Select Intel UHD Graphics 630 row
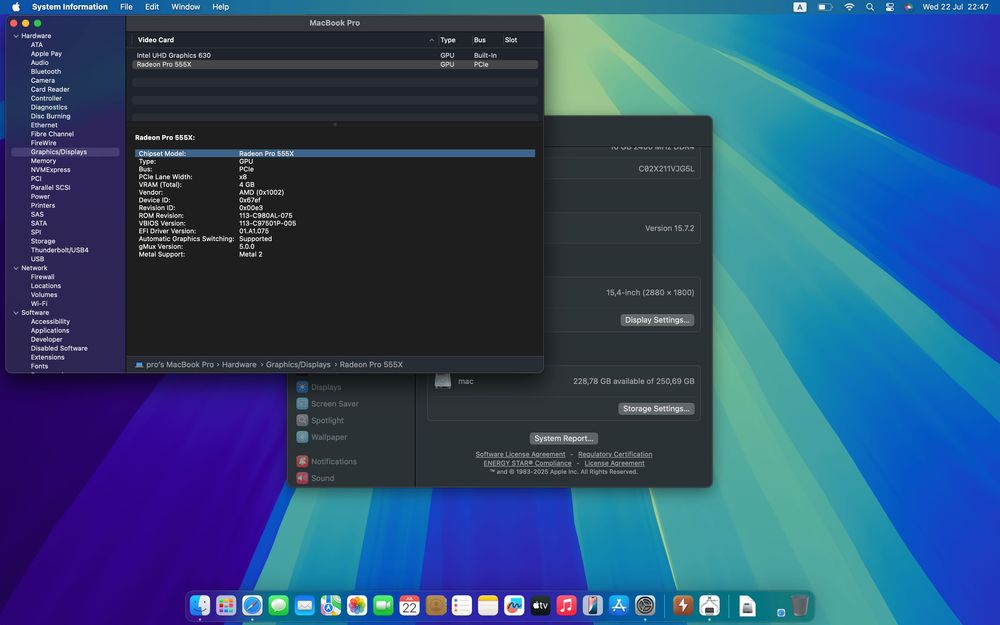The width and height of the screenshot is (1000, 625). [335, 55]
